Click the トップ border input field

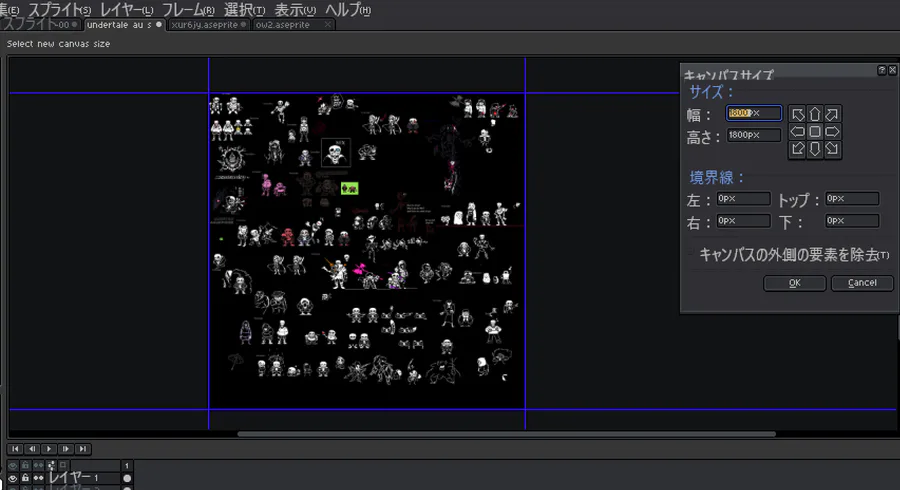852,199
